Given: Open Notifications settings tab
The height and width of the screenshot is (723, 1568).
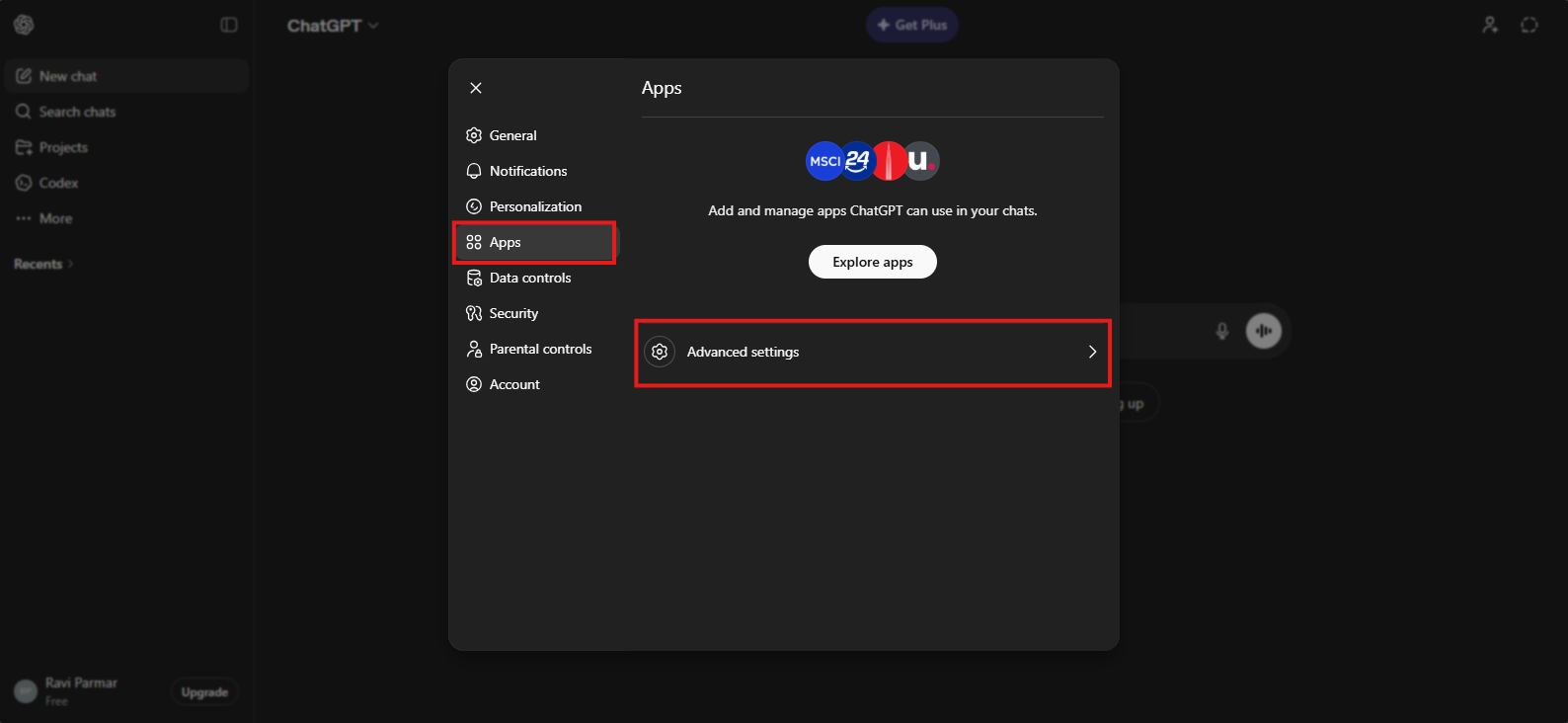Looking at the screenshot, I should 535,171.
